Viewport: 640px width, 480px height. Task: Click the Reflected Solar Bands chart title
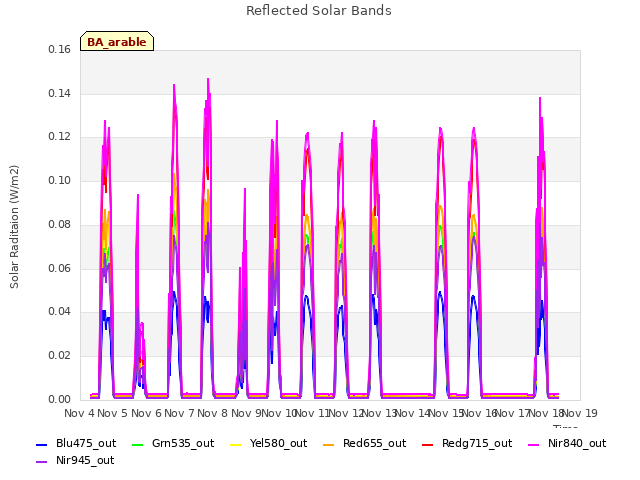pyautogui.click(x=319, y=11)
